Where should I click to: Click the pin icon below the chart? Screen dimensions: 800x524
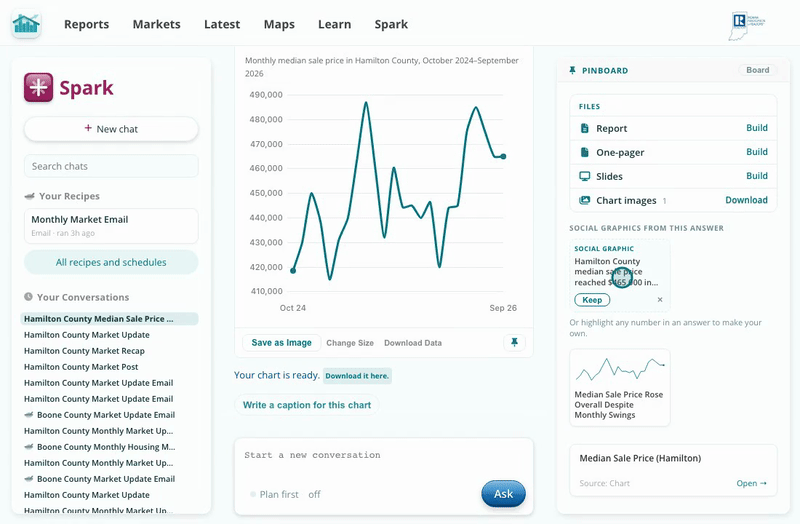514,342
